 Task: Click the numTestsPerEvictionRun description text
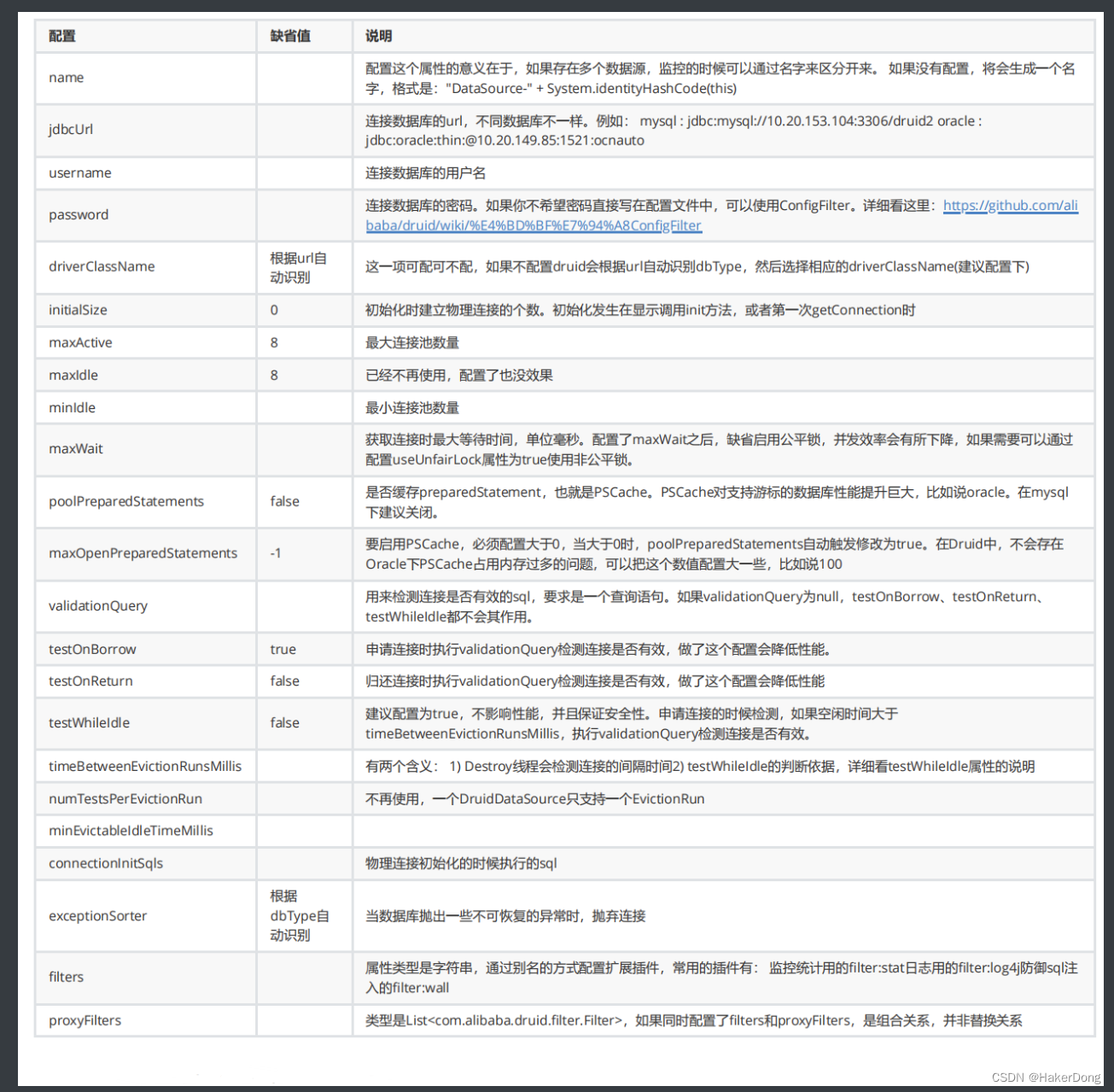click(535, 798)
